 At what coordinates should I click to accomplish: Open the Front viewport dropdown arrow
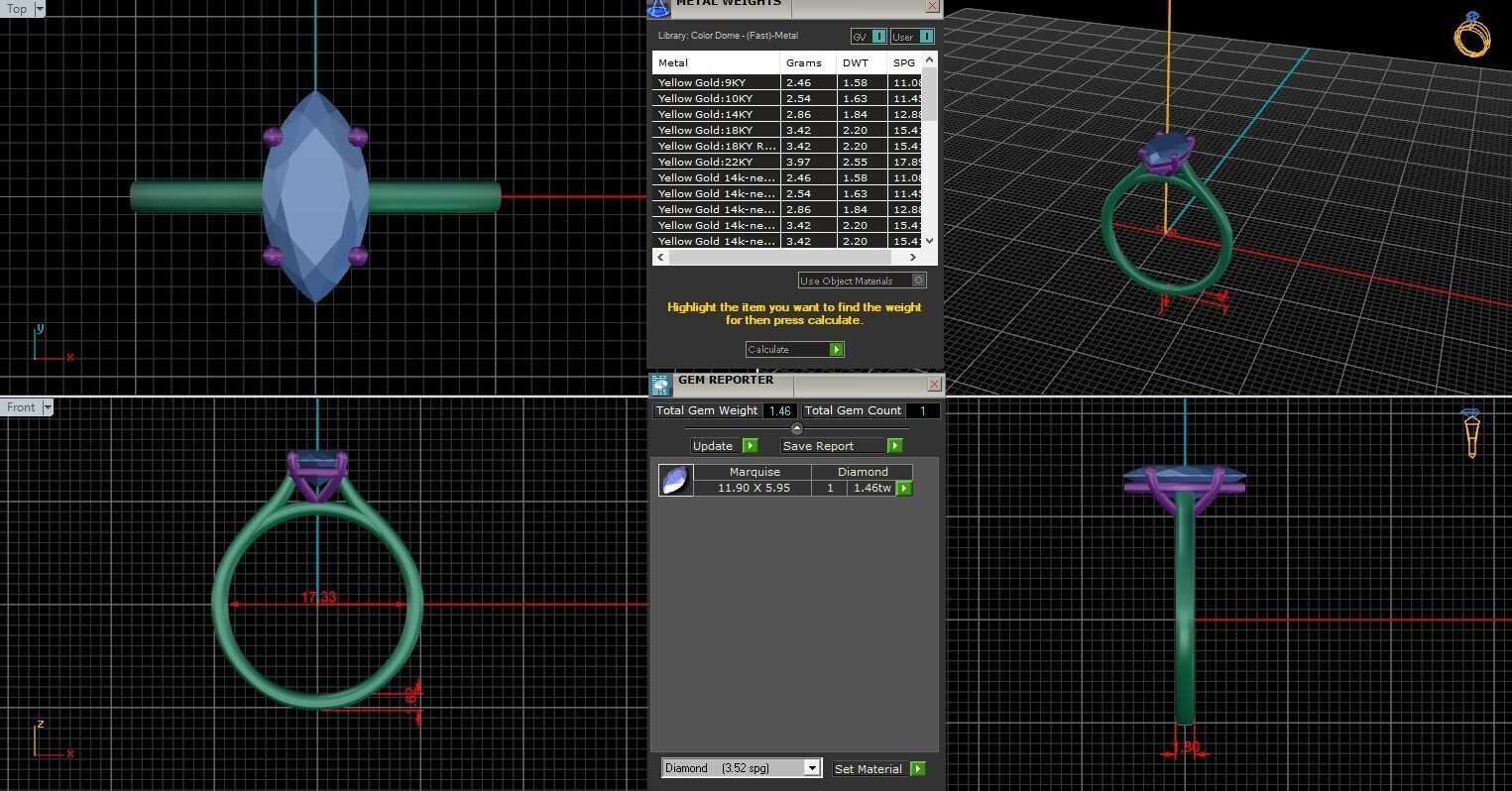[47, 407]
